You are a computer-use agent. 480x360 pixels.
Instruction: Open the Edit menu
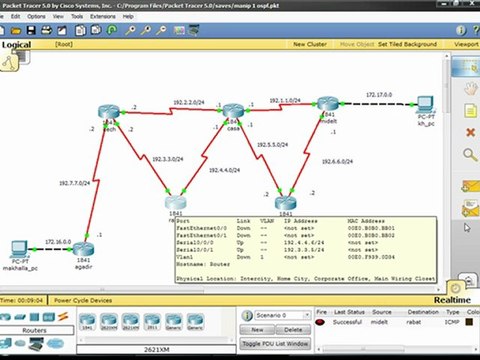click(15, 16)
